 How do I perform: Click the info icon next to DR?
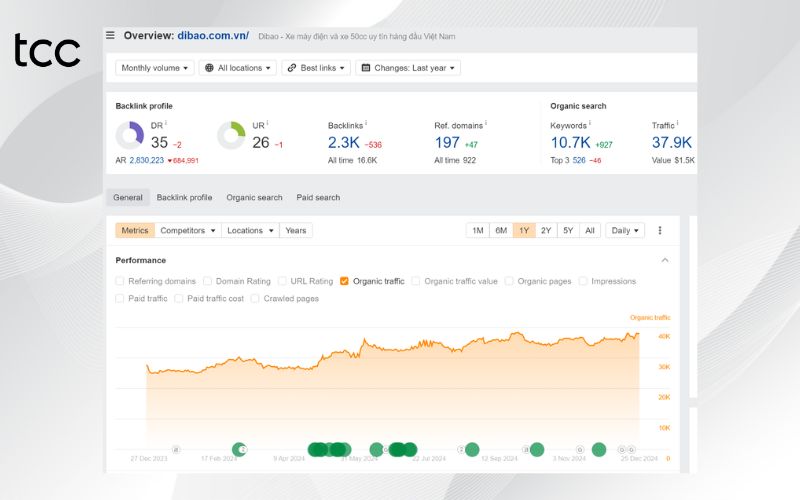coord(166,123)
